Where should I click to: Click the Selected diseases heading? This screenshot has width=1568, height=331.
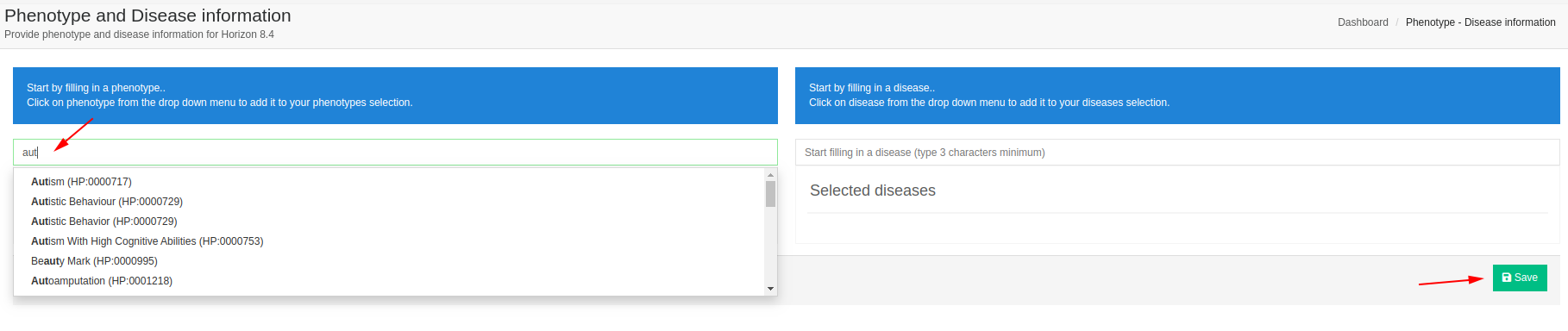872,190
